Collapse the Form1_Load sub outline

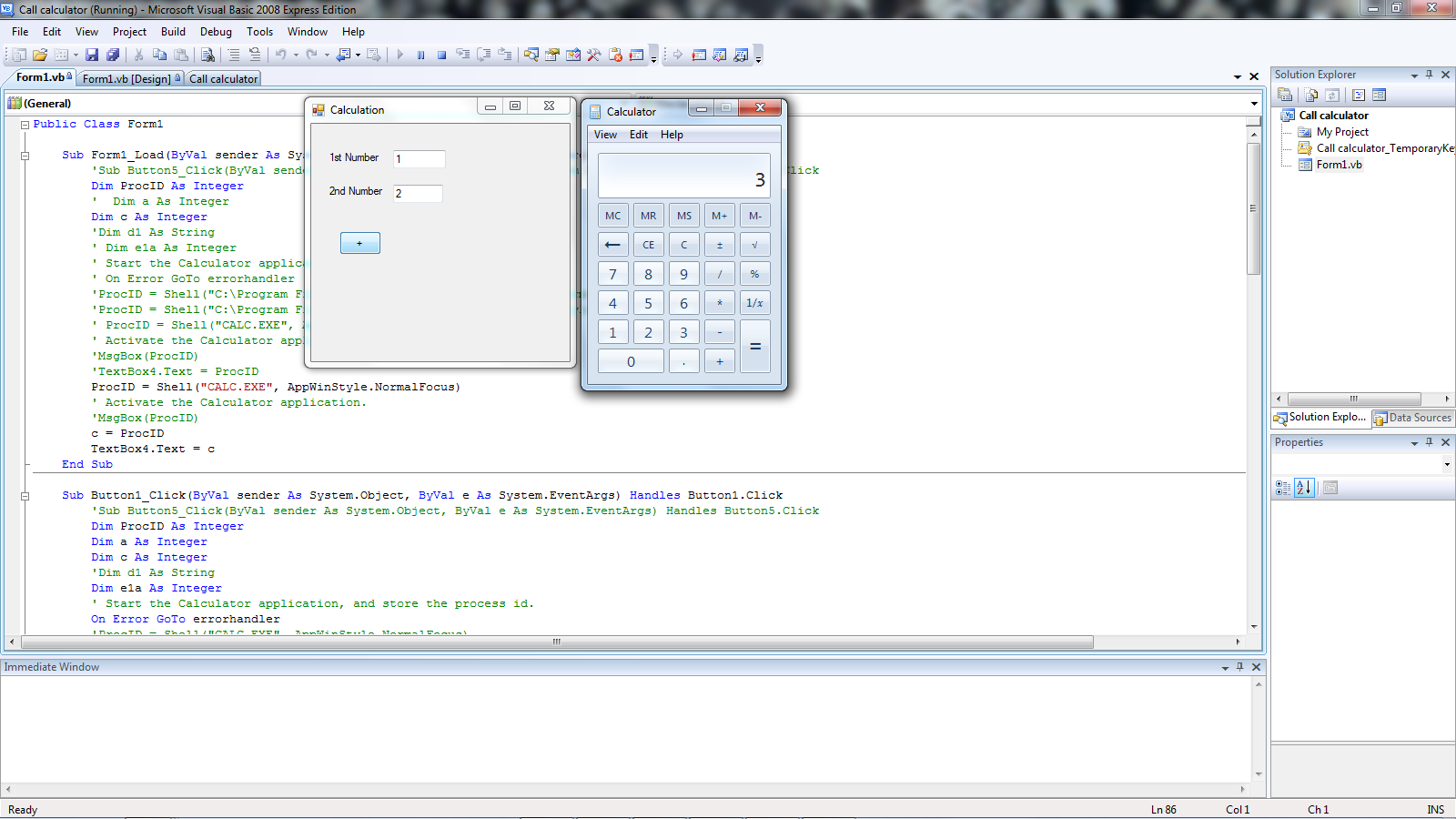pyautogui.click(x=25, y=156)
